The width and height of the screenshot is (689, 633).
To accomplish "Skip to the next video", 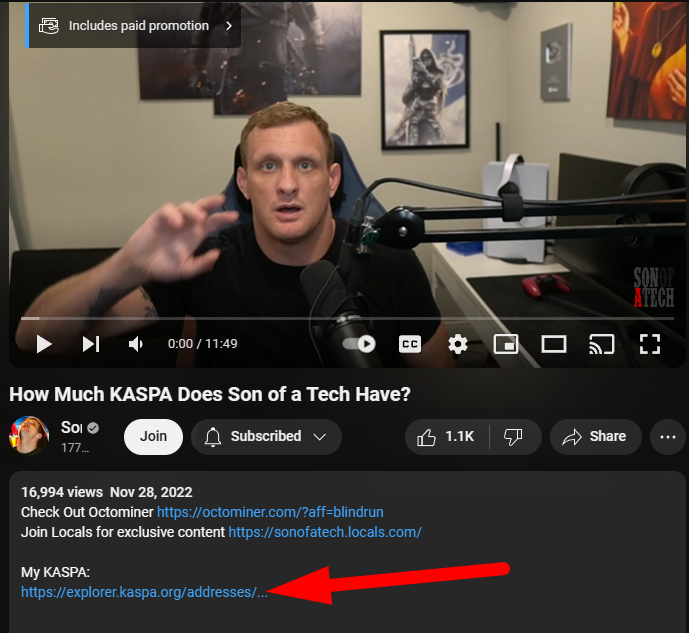I will [x=91, y=344].
